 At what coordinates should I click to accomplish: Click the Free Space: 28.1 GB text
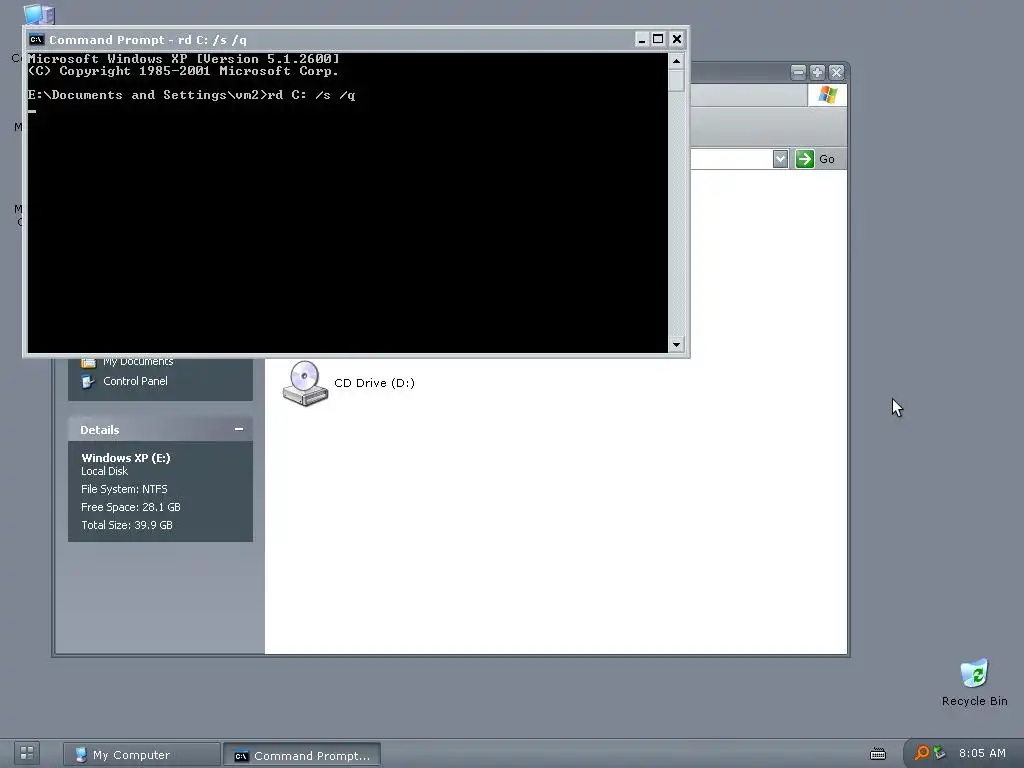coord(131,507)
